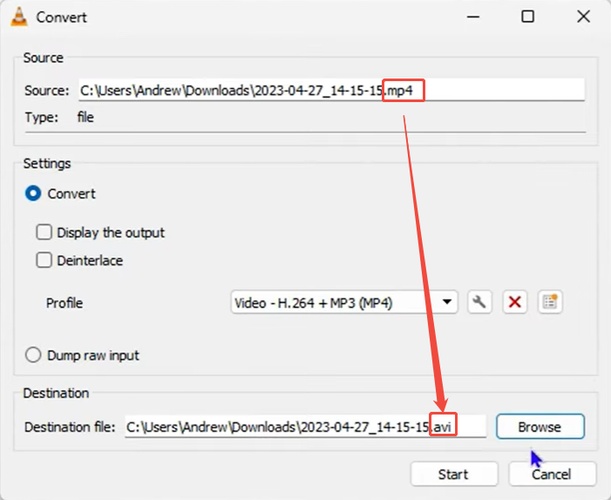The height and width of the screenshot is (500, 611).
Task: Click the Source path field
Action: pyautogui.click(x=331, y=90)
